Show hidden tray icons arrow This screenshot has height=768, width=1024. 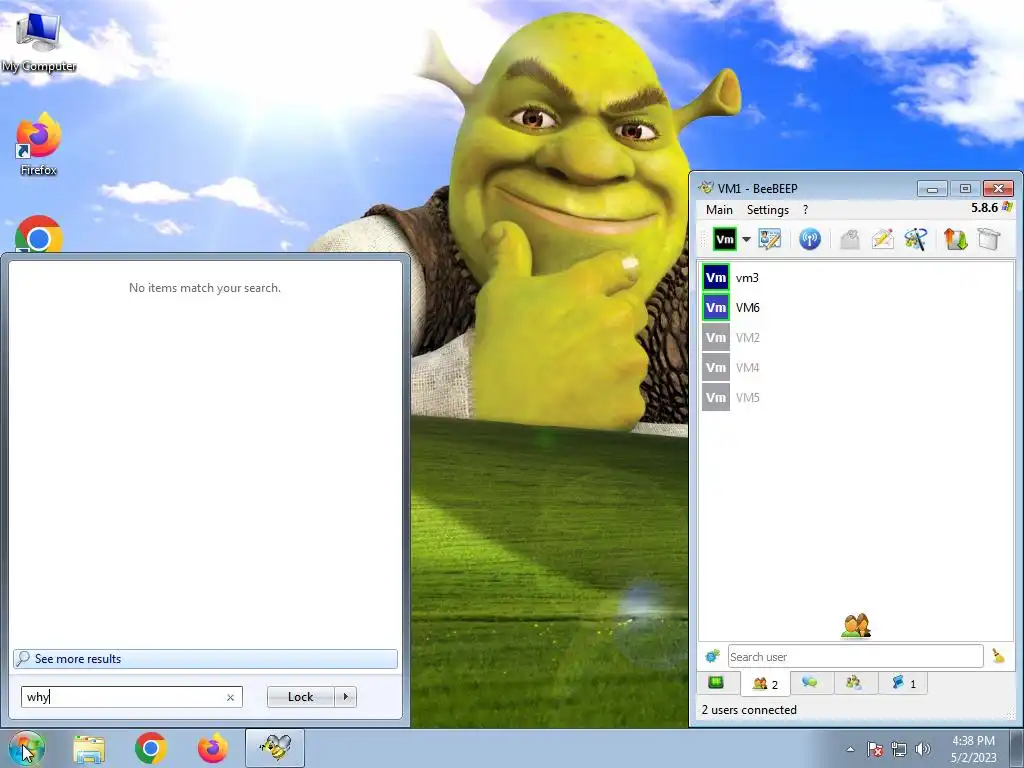click(850, 749)
